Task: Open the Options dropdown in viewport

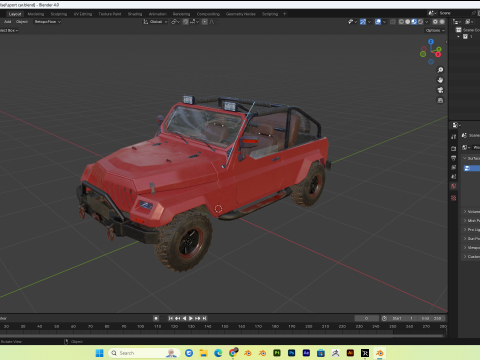Action: tap(435, 30)
